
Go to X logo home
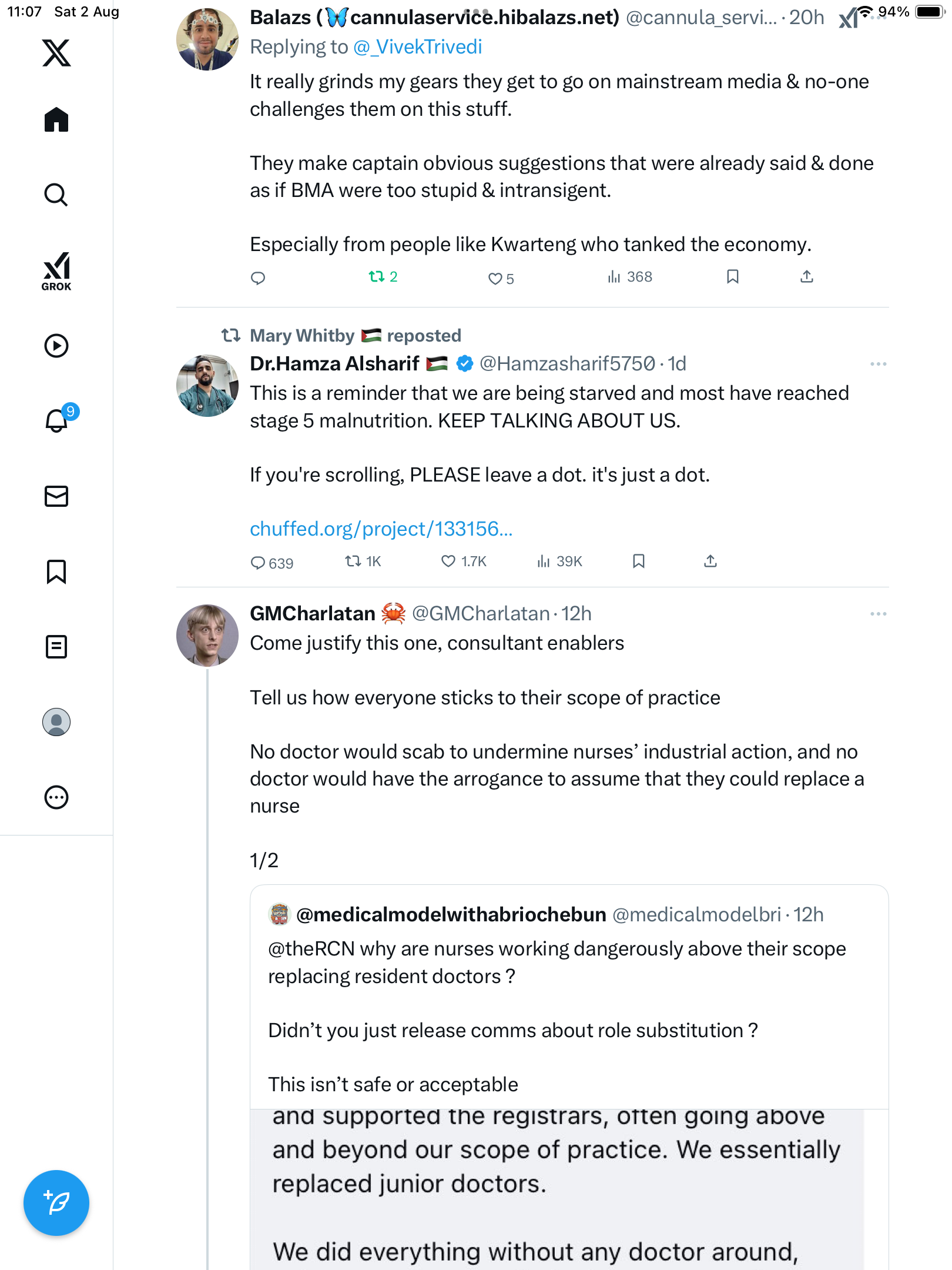pos(56,53)
